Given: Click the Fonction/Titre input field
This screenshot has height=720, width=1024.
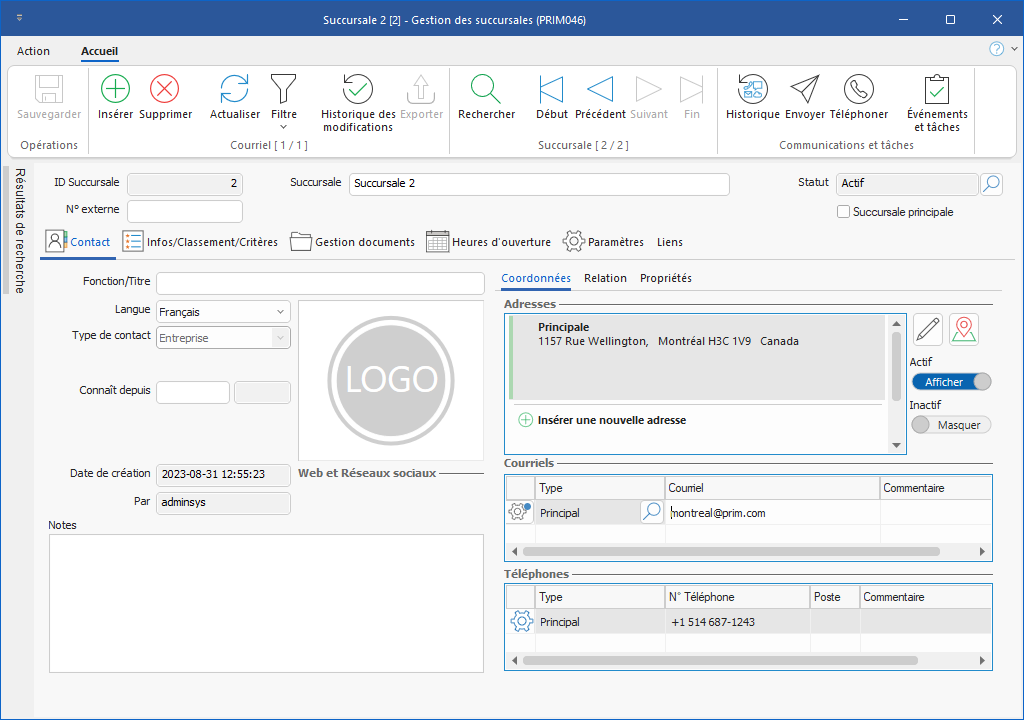Looking at the screenshot, I should pos(320,283).
